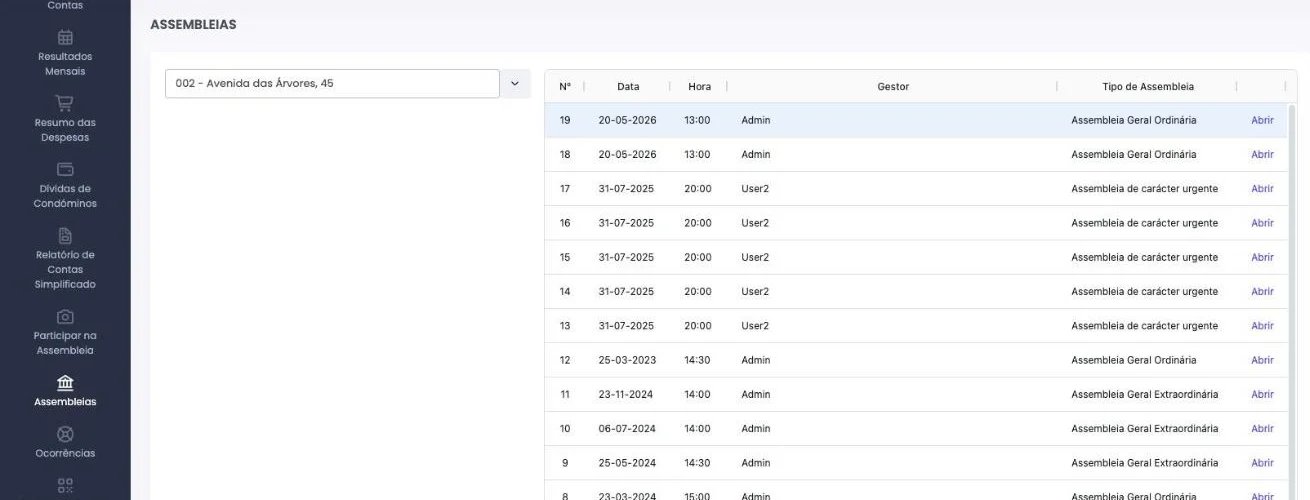Open the Ocorrências lifebuoy icon
The width and height of the screenshot is (1310, 500).
coord(65,434)
